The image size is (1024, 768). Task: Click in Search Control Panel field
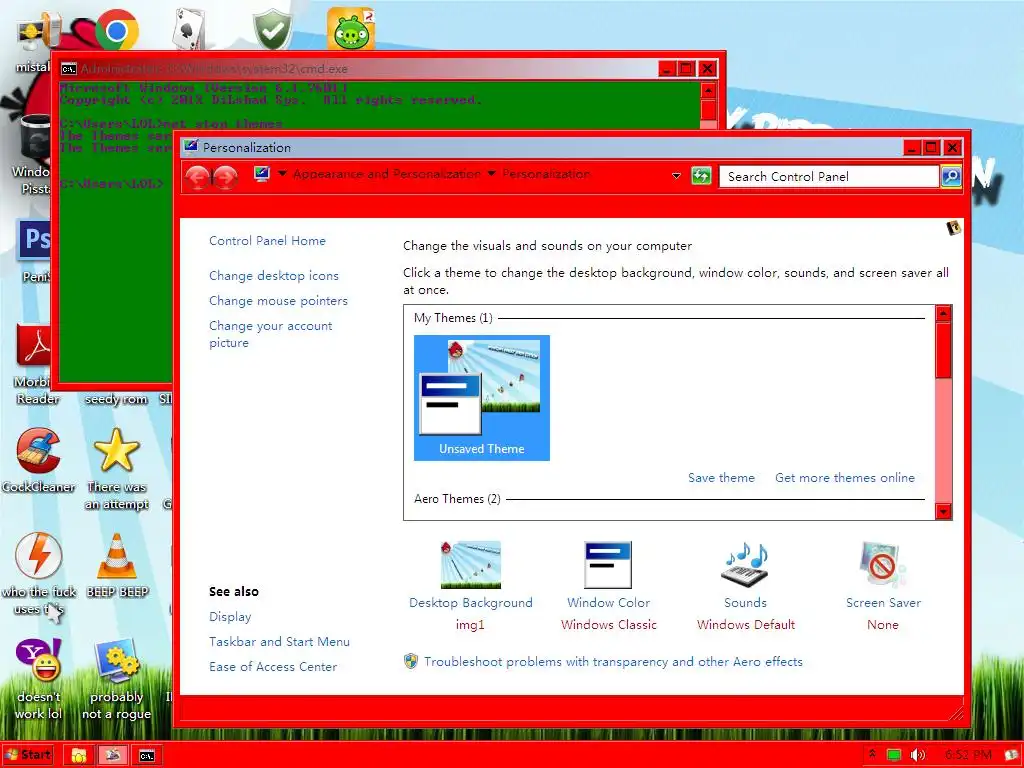(x=828, y=176)
